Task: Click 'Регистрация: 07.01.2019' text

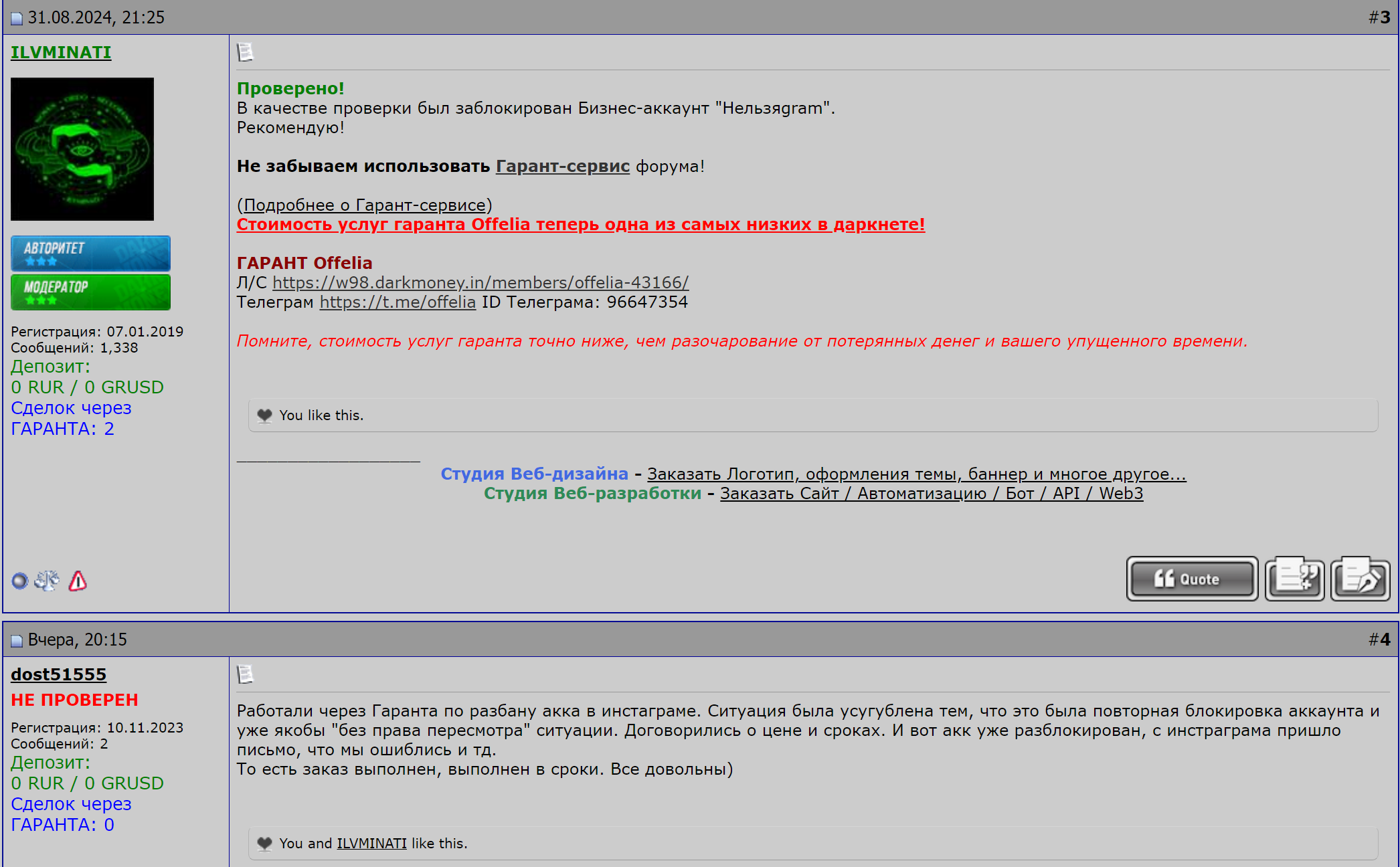Action: [97, 332]
